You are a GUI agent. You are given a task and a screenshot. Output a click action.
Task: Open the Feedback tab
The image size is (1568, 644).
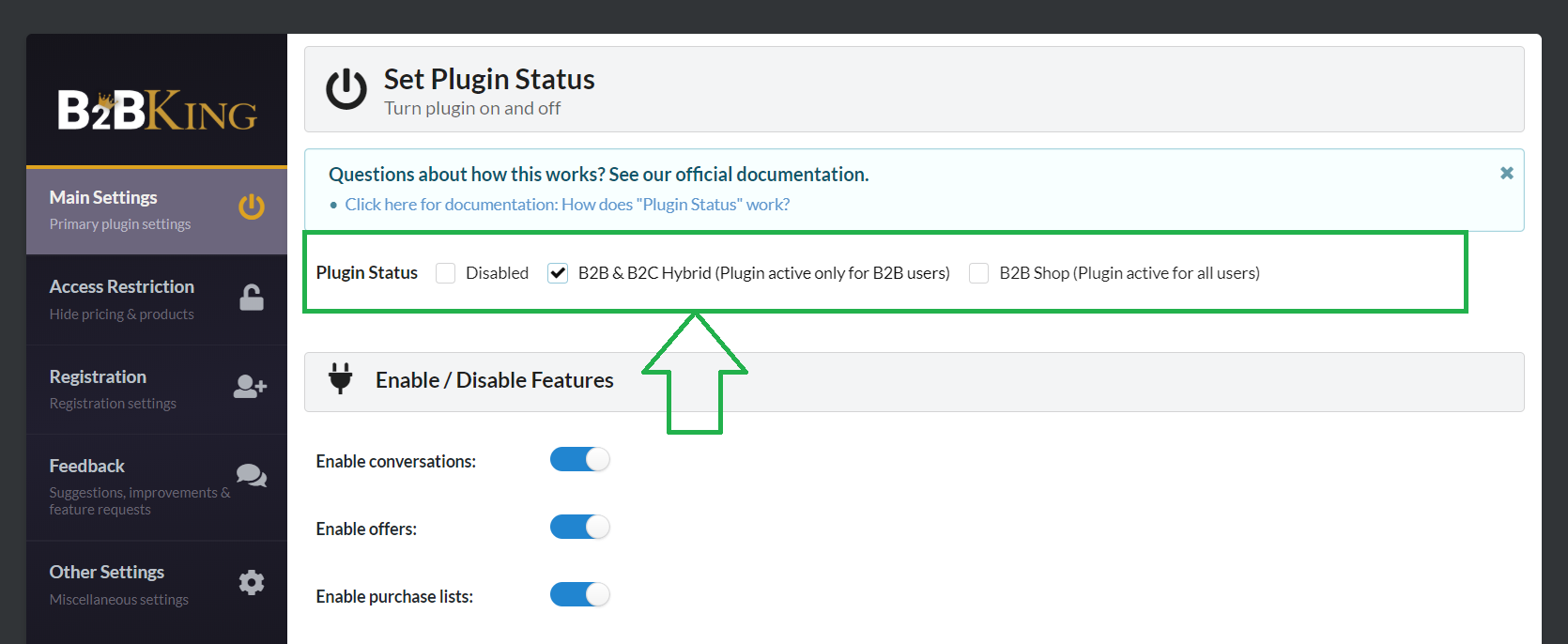[x=157, y=487]
